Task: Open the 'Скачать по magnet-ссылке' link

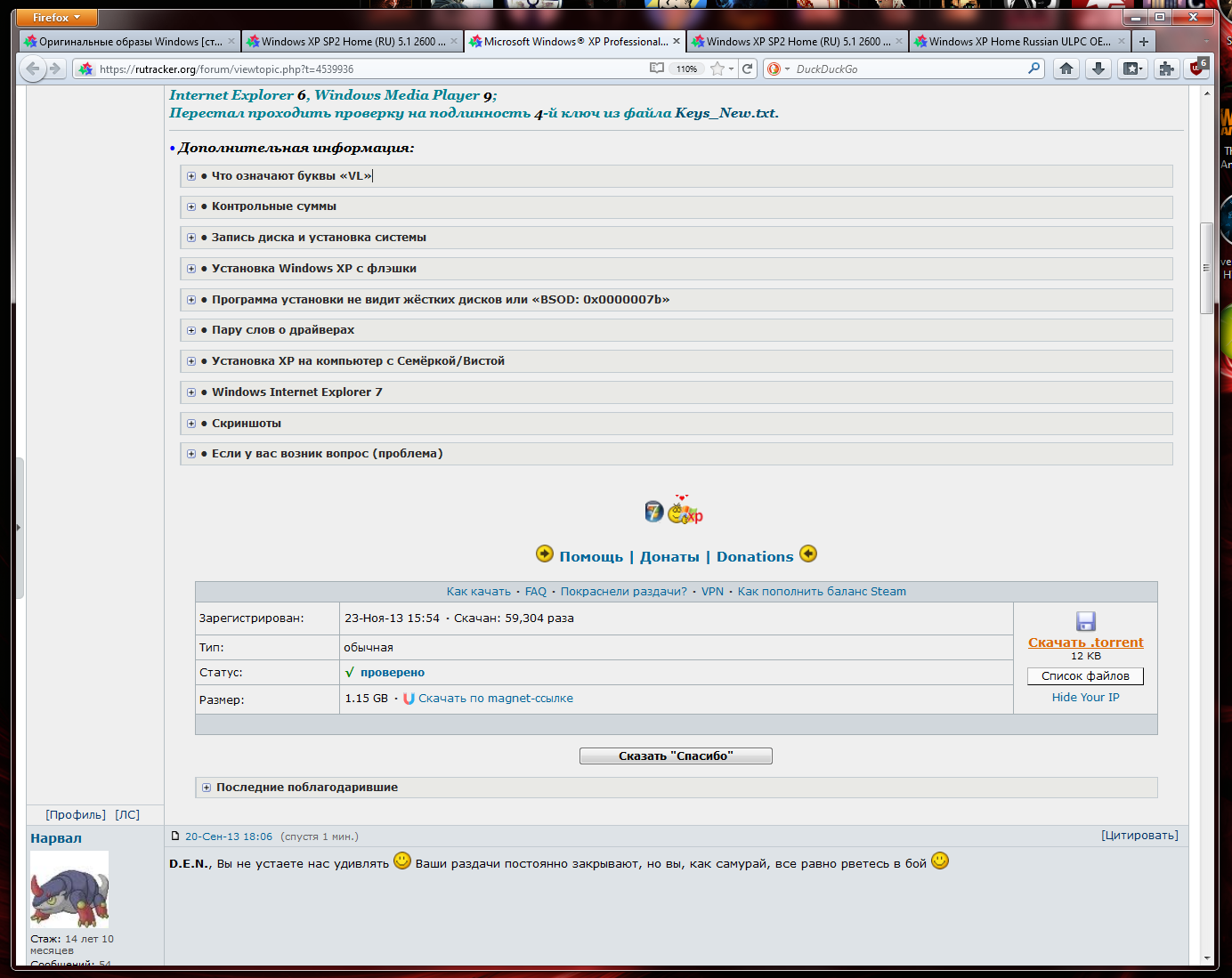Action: click(x=496, y=699)
